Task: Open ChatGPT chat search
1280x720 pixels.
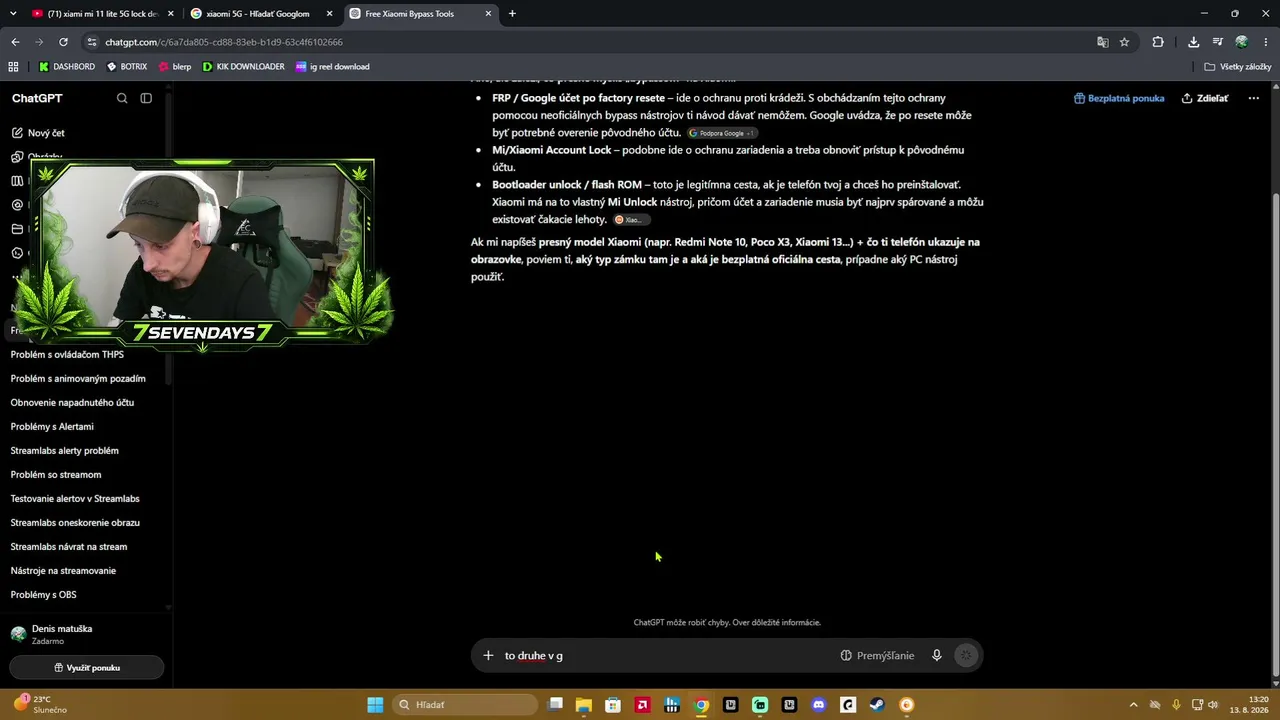Action: pos(122,98)
